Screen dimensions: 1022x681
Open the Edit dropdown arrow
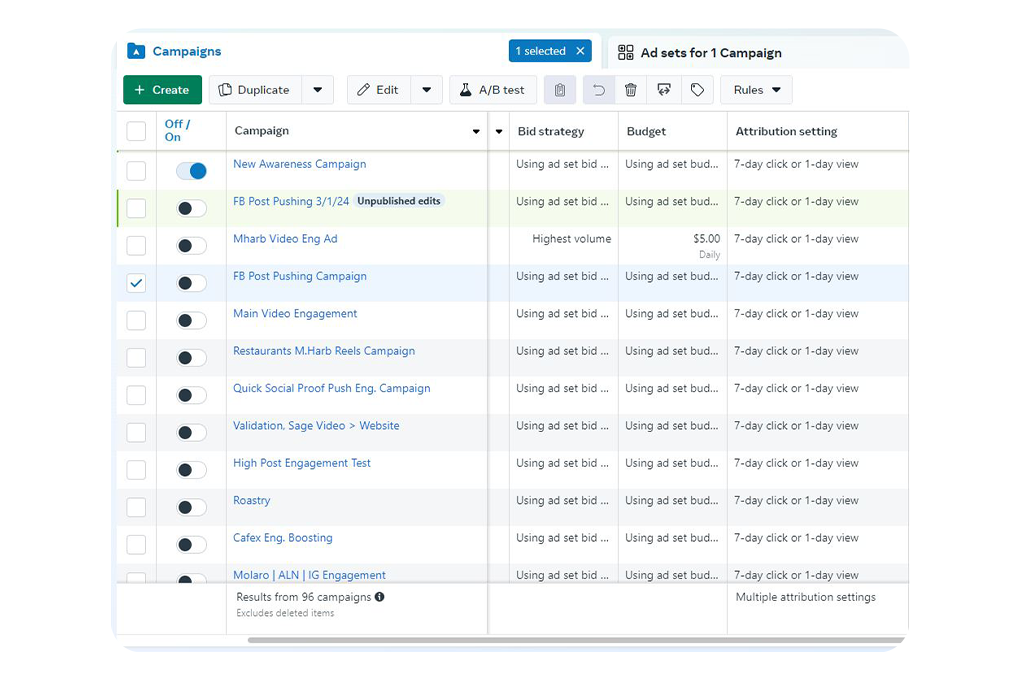426,90
